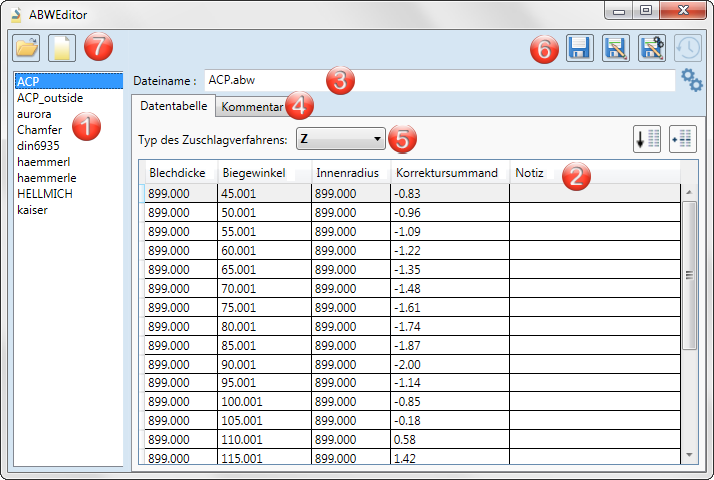The height and width of the screenshot is (480, 714).
Task: Click the history clock icon
Action: 688,48
